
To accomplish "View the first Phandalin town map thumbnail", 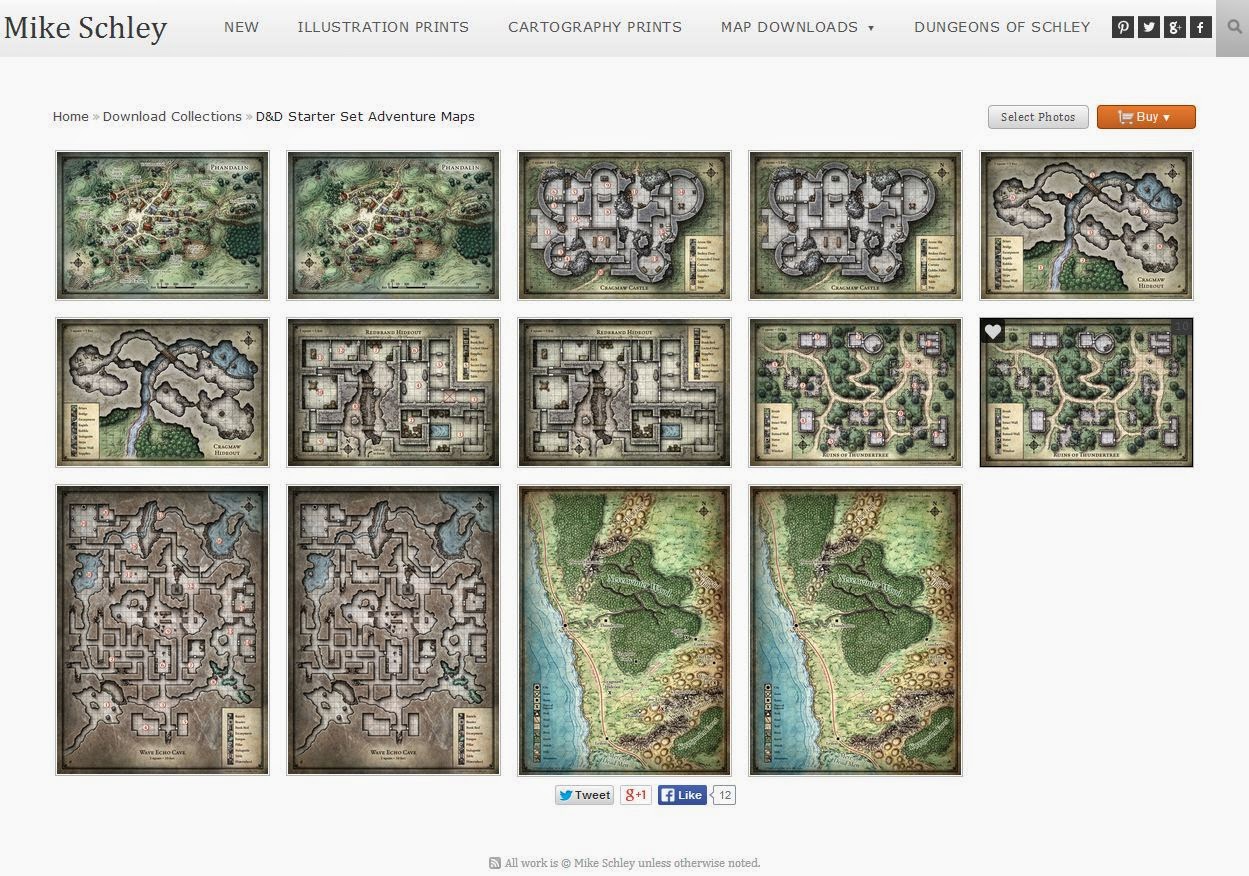I will click(x=161, y=225).
